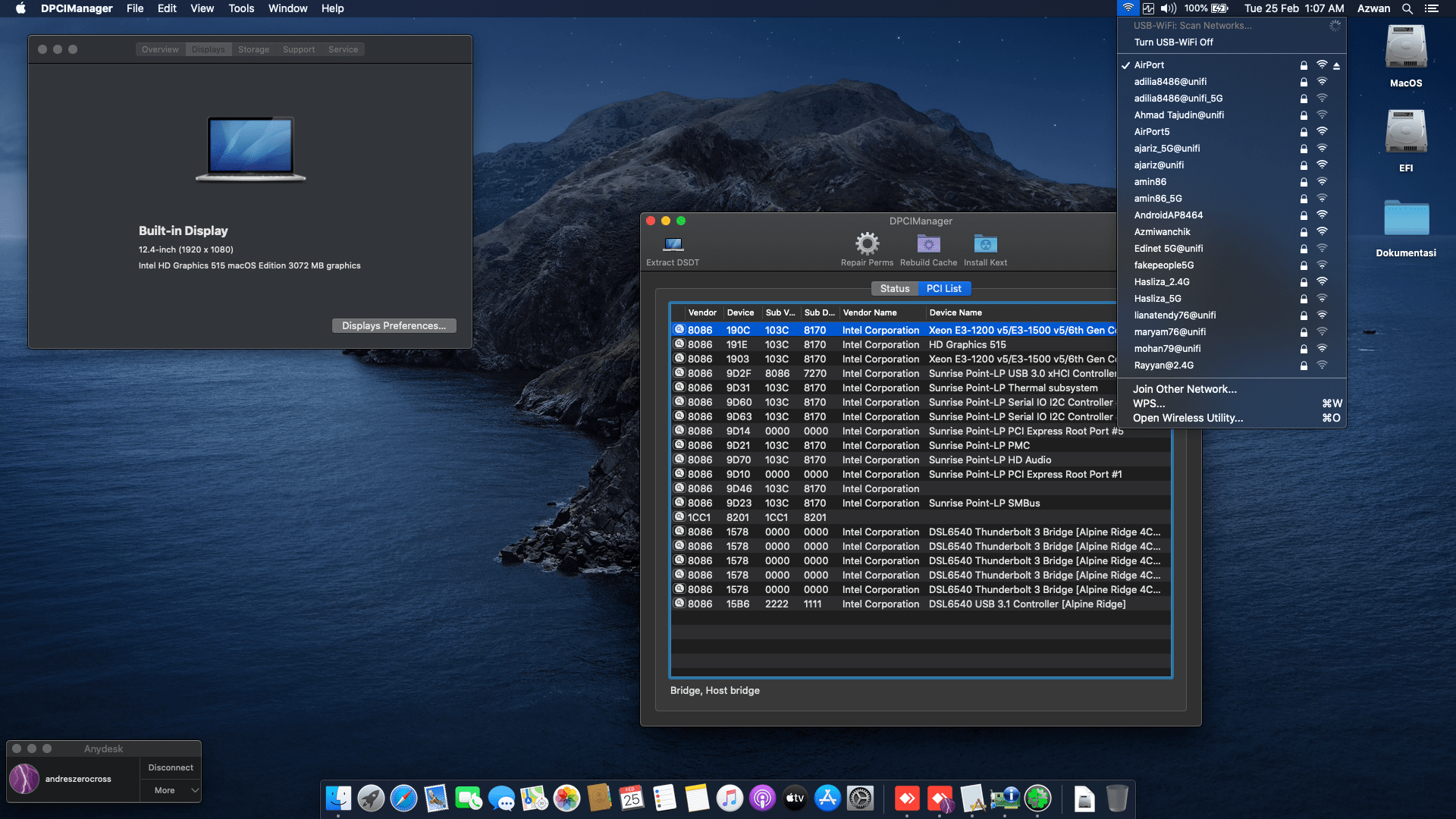The image size is (1456, 819).
Task: Select the Sunrise Point-LP PMC row
Action: [921, 446]
